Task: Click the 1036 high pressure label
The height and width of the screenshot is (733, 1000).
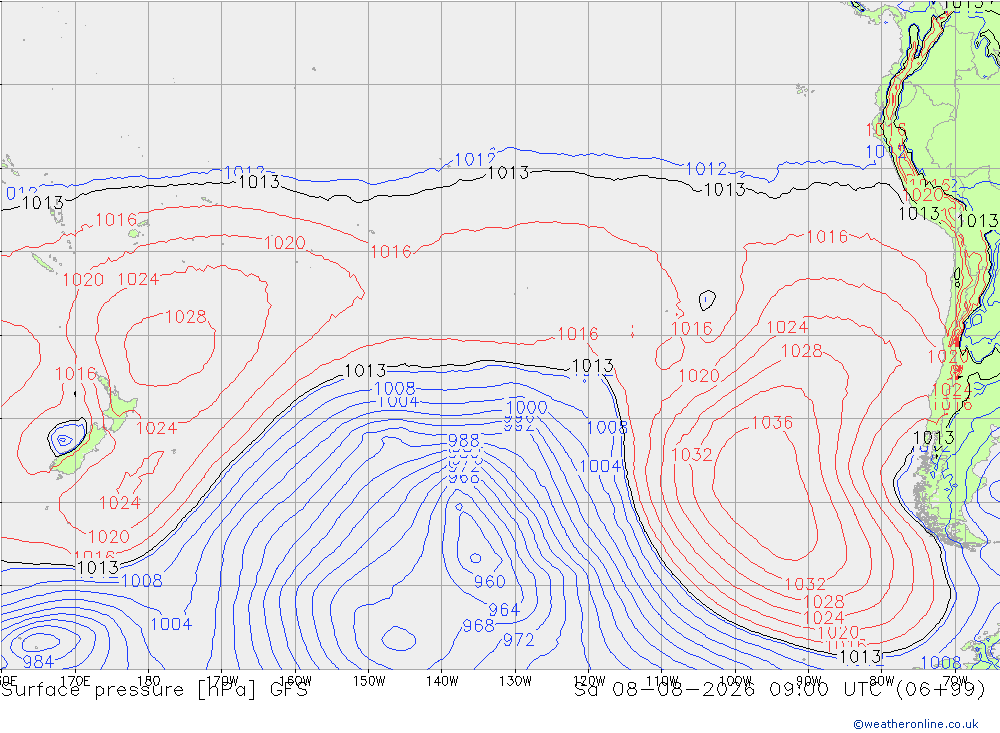Action: click(772, 423)
